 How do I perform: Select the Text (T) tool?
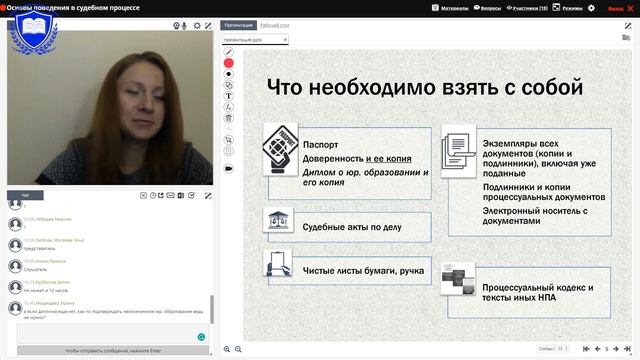tap(229, 96)
